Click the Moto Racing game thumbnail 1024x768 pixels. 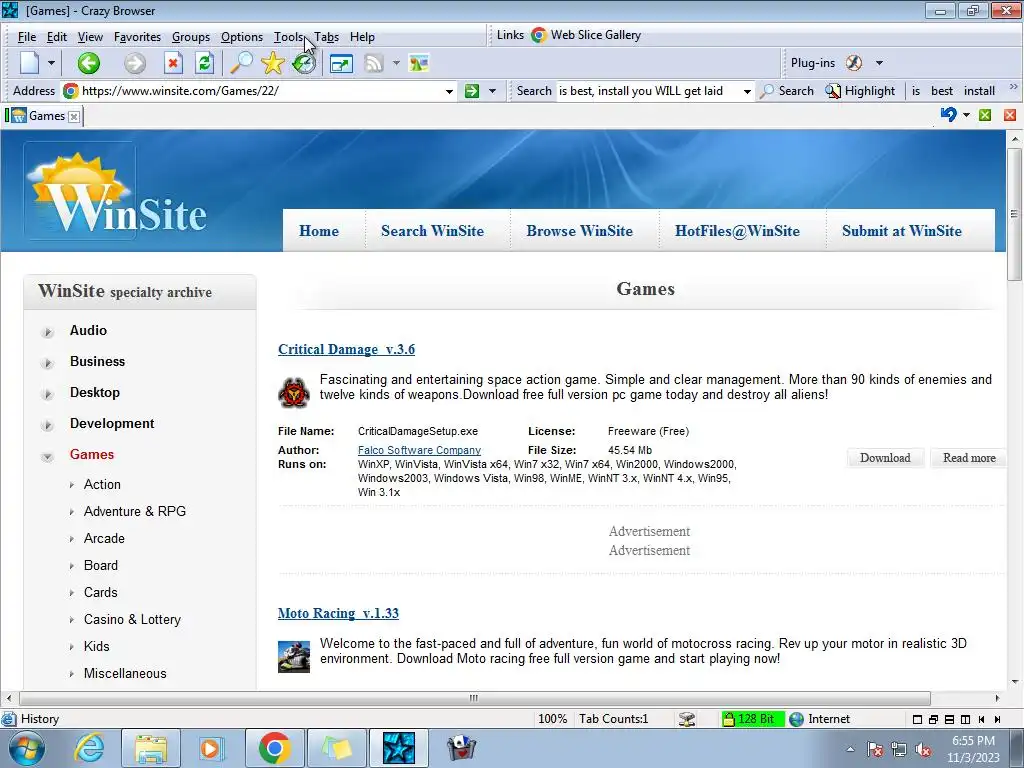294,656
